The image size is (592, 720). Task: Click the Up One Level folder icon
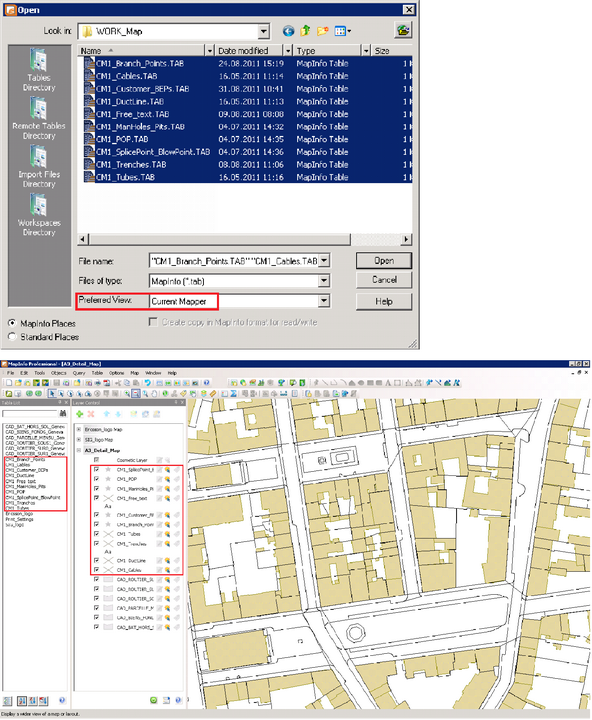pos(305,31)
